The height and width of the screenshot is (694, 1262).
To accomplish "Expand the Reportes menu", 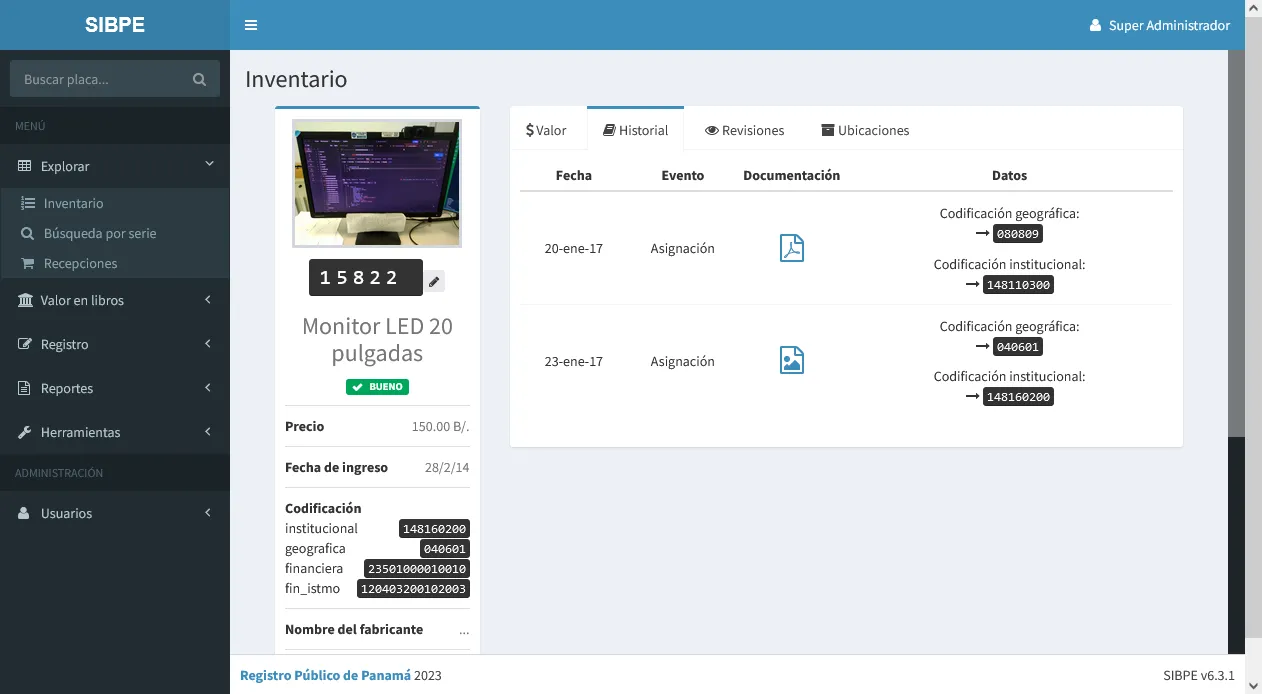I will point(115,388).
